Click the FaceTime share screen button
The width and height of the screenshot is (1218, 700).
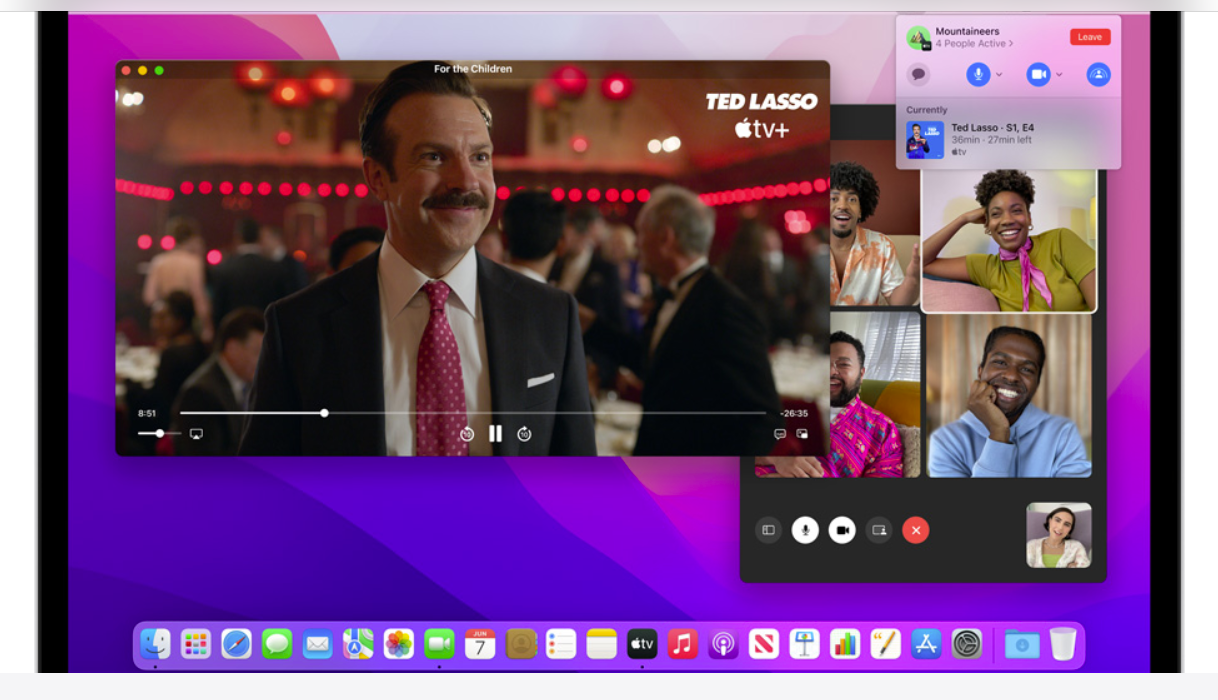[879, 530]
